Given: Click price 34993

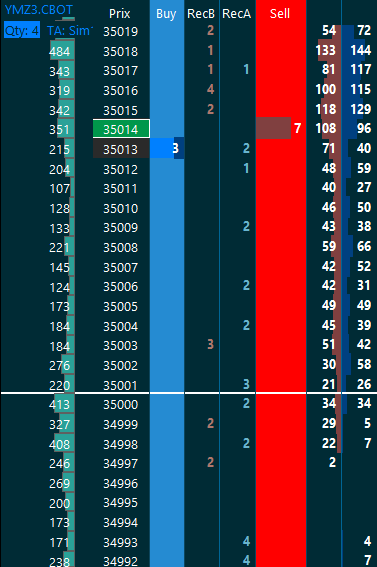Looking at the screenshot, I should [x=120, y=542].
